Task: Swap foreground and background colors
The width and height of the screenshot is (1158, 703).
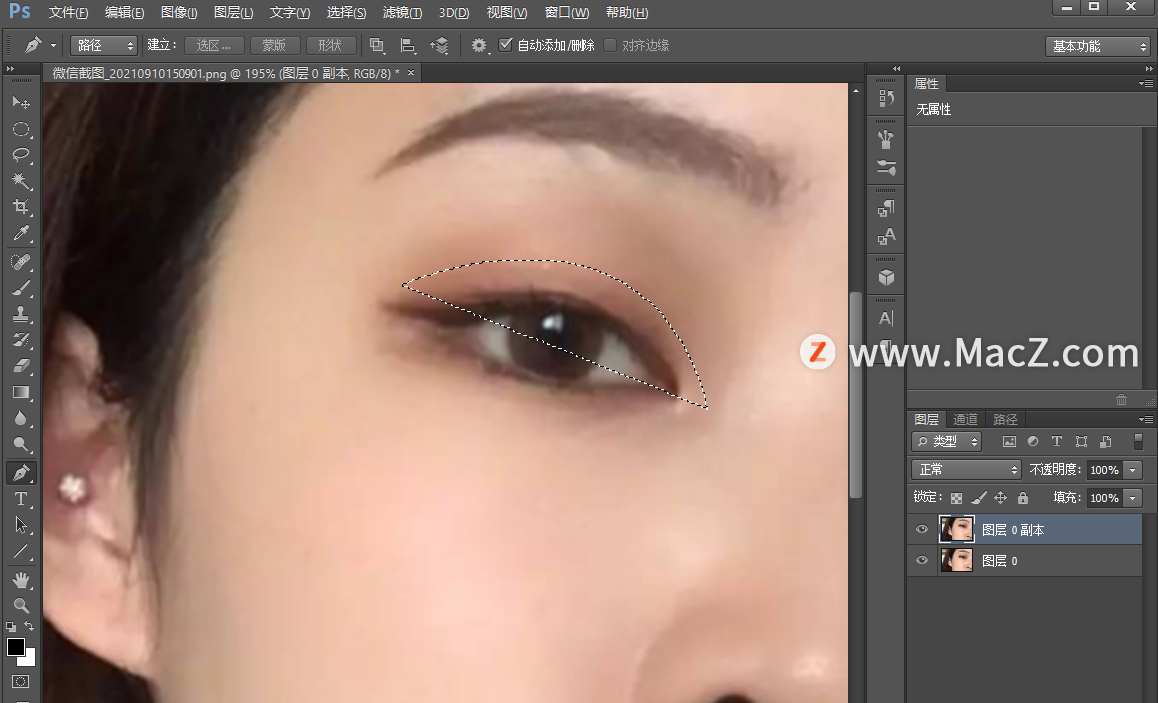Action: 30,626
